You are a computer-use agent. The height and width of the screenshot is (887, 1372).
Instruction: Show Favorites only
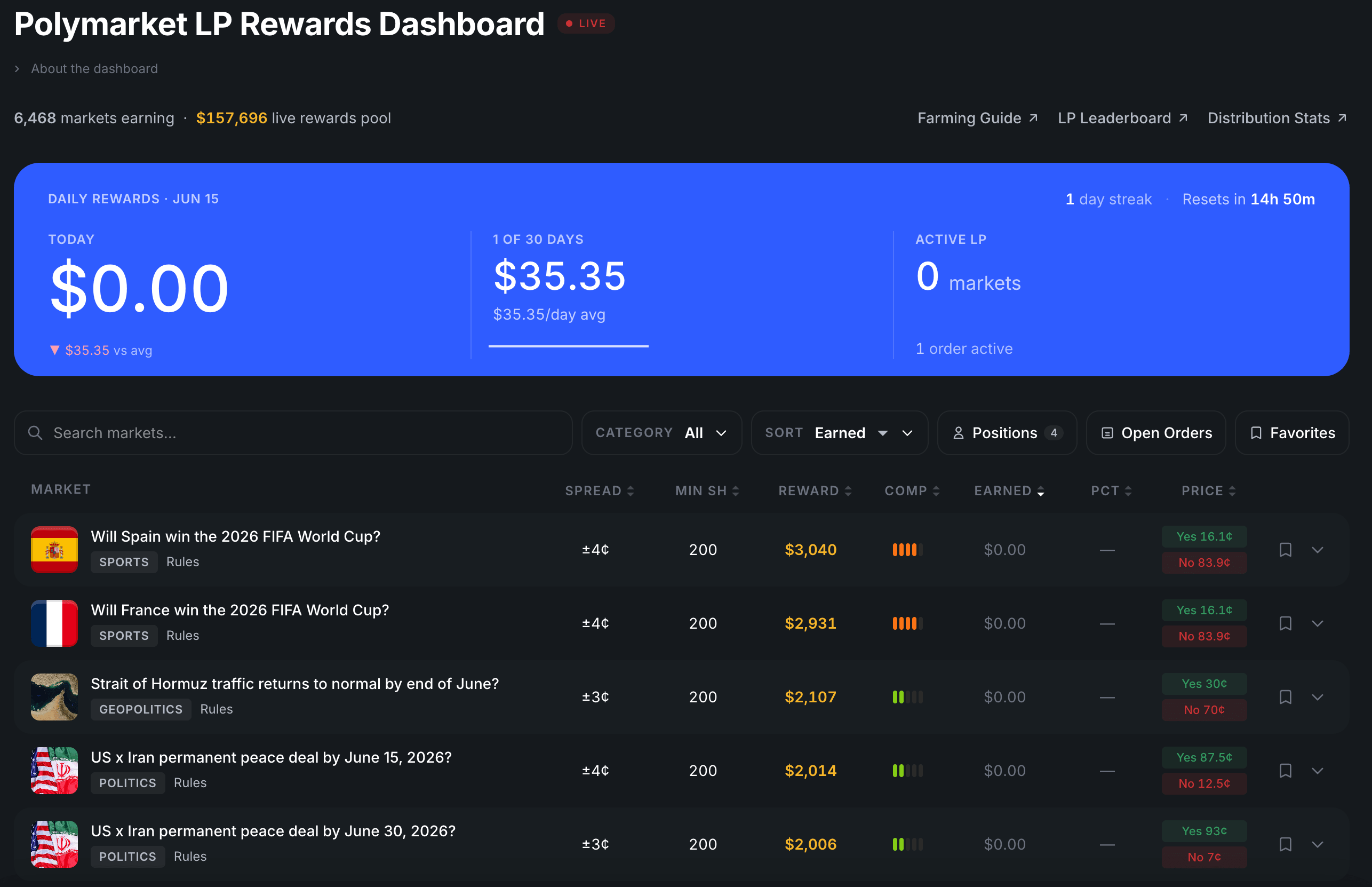[x=1292, y=432]
